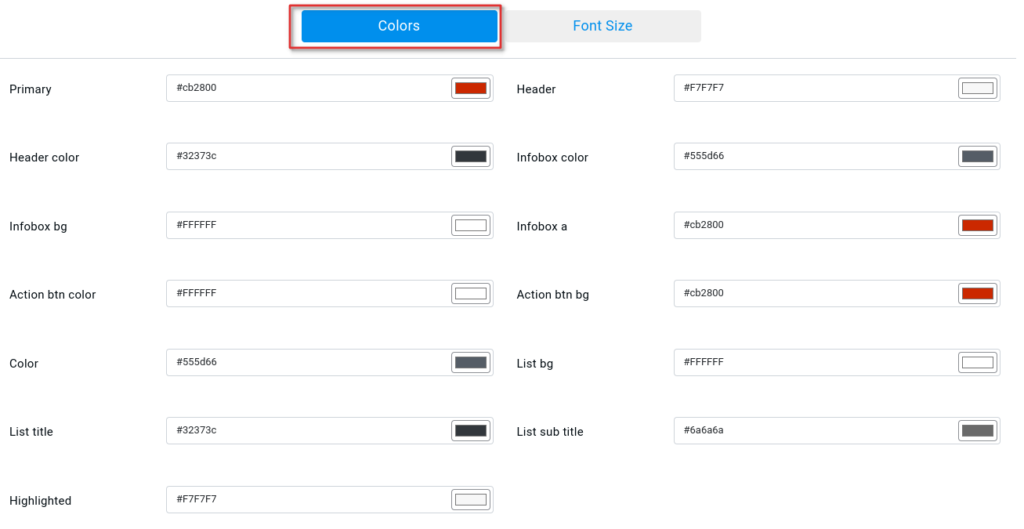
Task: Click the List title label
Action: 31,432
